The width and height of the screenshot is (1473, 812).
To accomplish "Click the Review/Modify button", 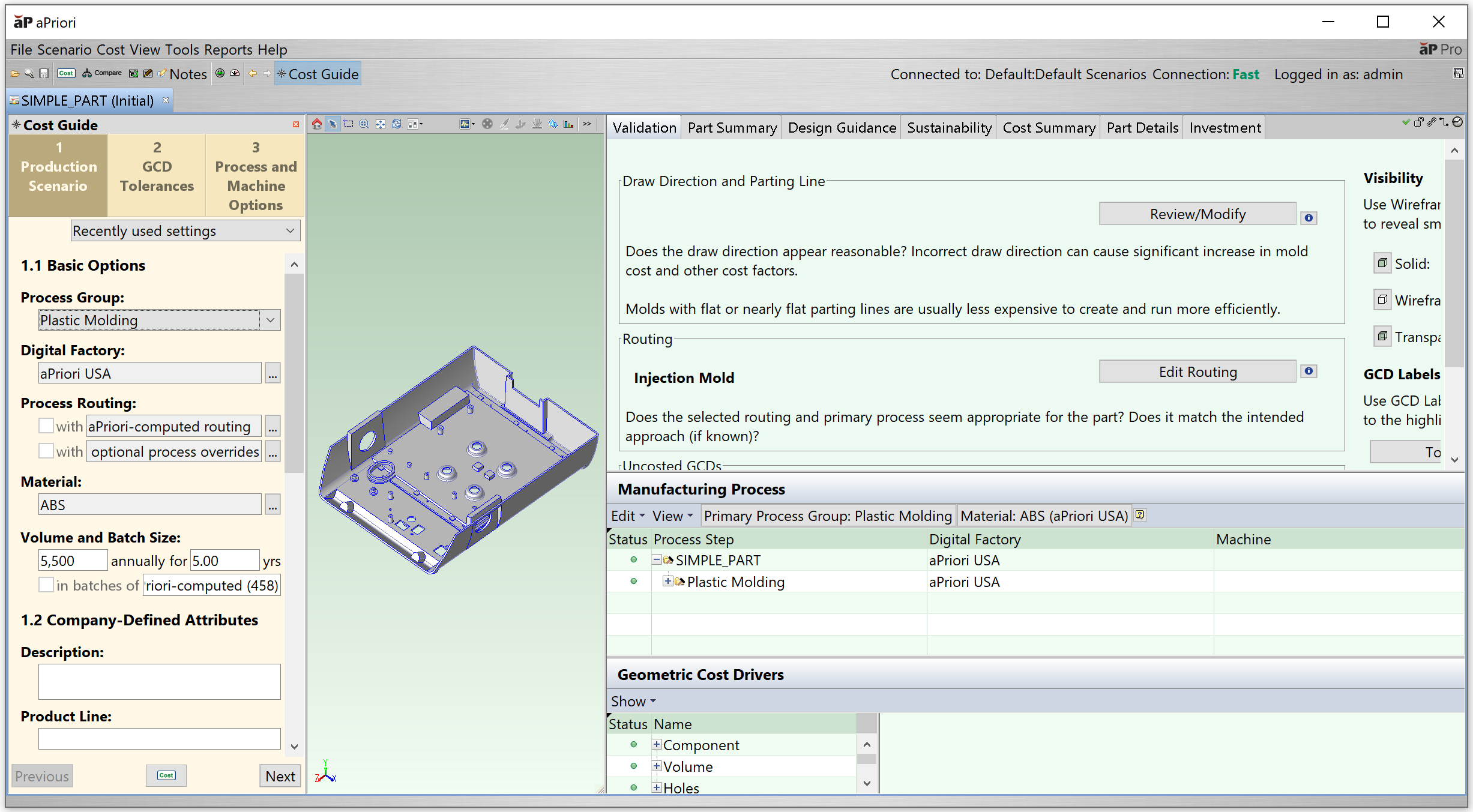I will 1197,214.
